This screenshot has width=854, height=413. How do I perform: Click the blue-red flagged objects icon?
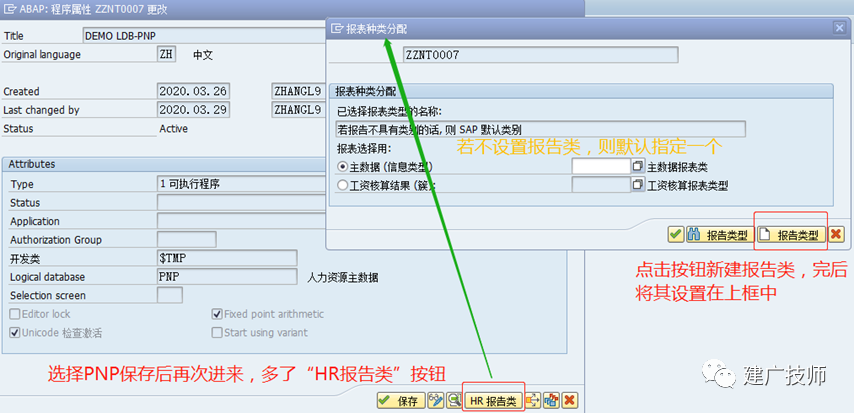point(551,401)
